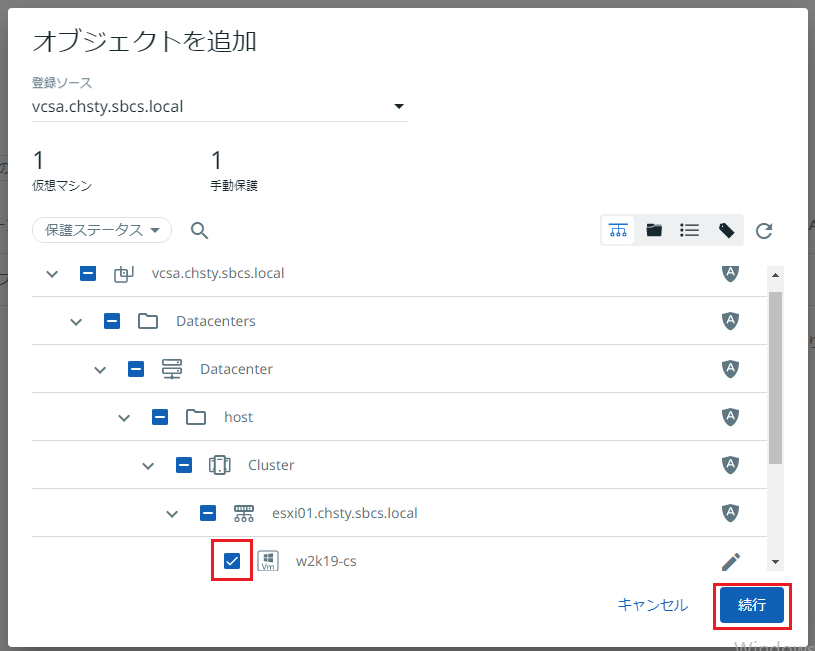
Task: Open the search magnifier icon
Action: (x=199, y=230)
